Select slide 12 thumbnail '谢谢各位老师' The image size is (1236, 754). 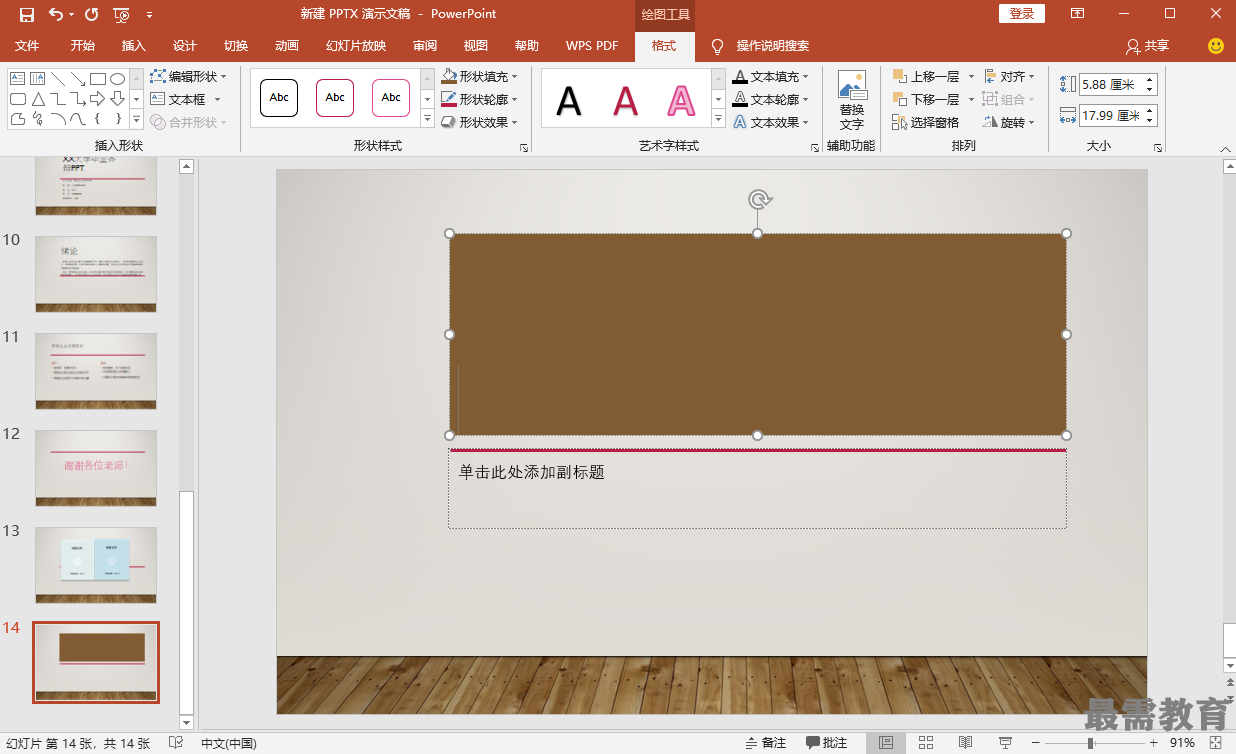(x=96, y=468)
